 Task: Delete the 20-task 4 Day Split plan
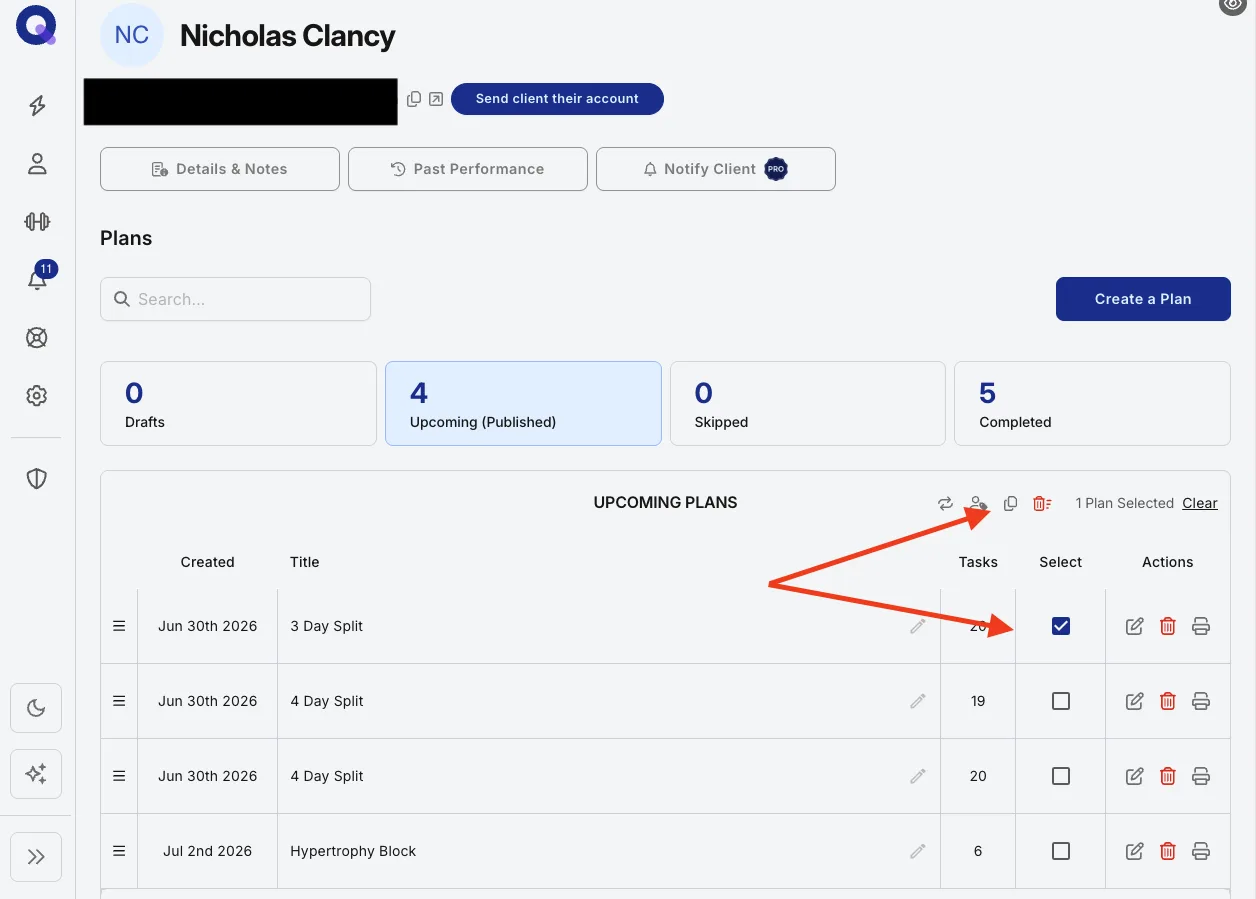coord(1167,776)
